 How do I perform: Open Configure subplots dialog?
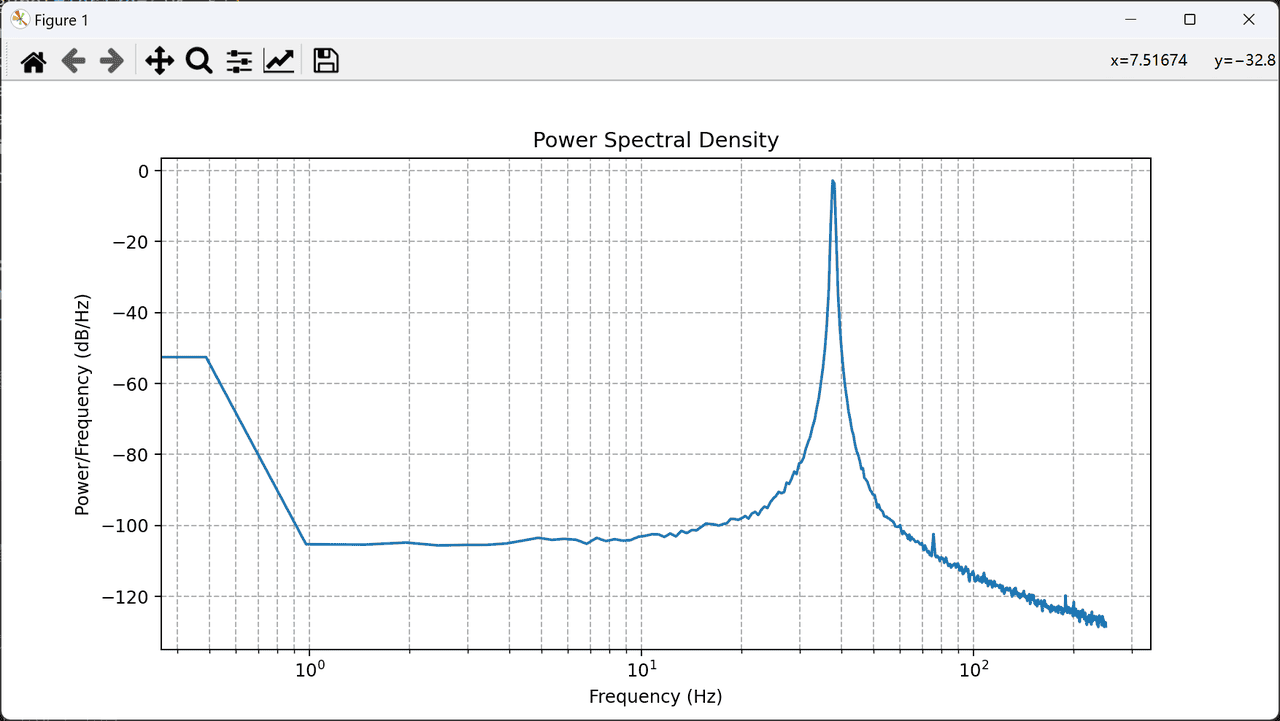coord(239,61)
